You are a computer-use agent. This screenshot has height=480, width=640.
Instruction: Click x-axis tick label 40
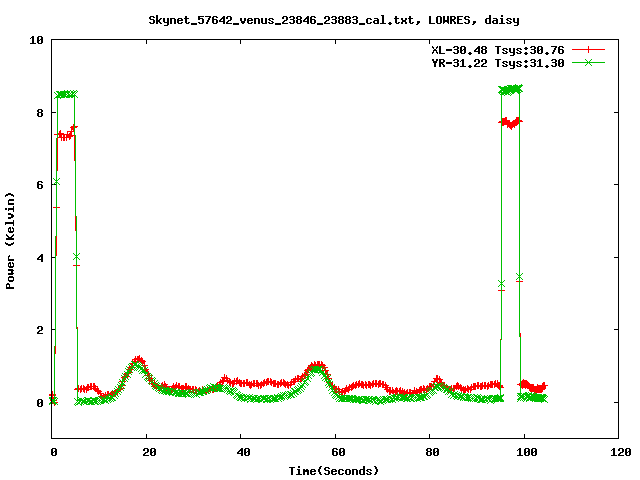(x=243, y=452)
